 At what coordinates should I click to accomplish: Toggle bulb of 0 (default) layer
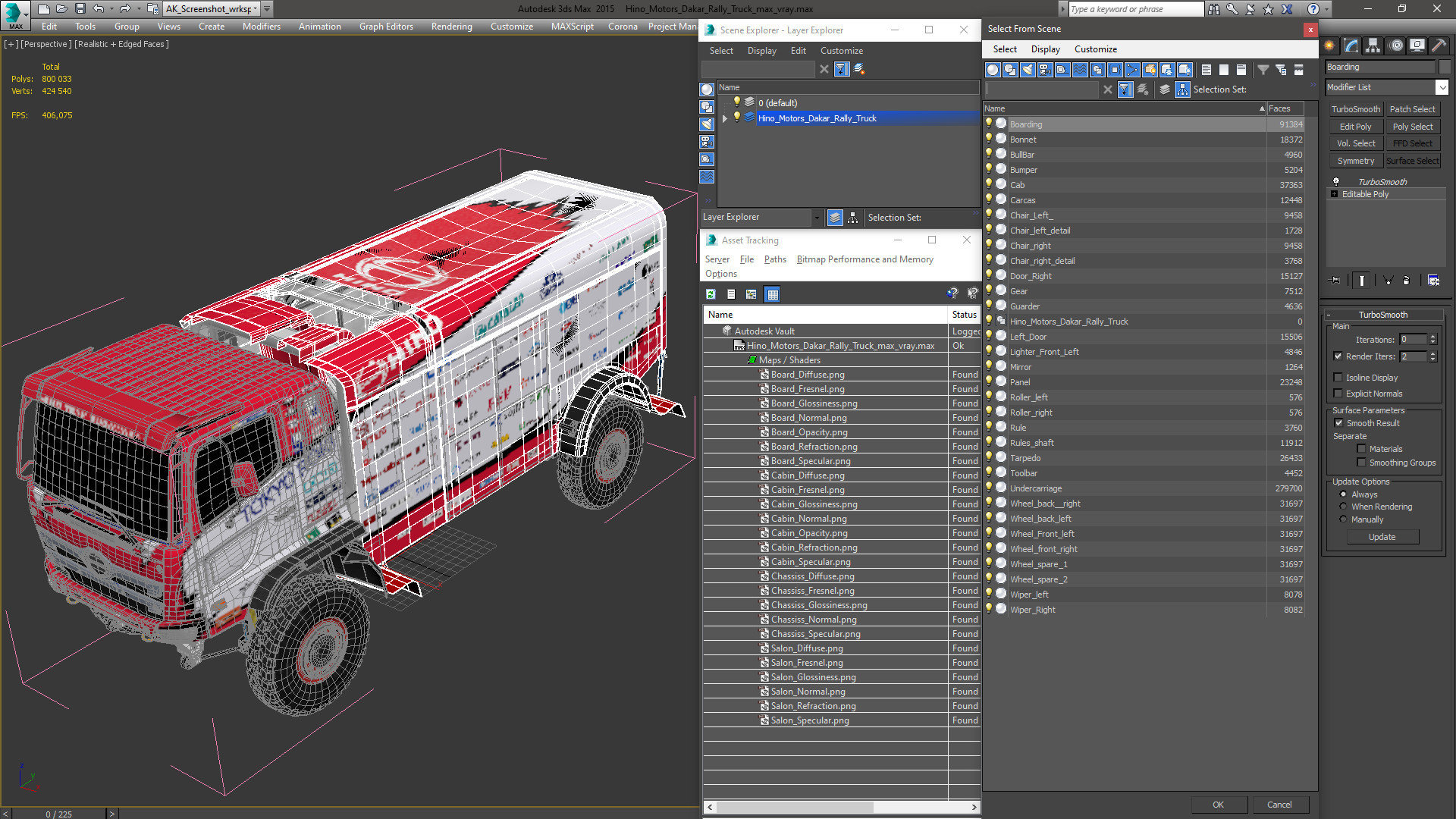pyautogui.click(x=736, y=102)
